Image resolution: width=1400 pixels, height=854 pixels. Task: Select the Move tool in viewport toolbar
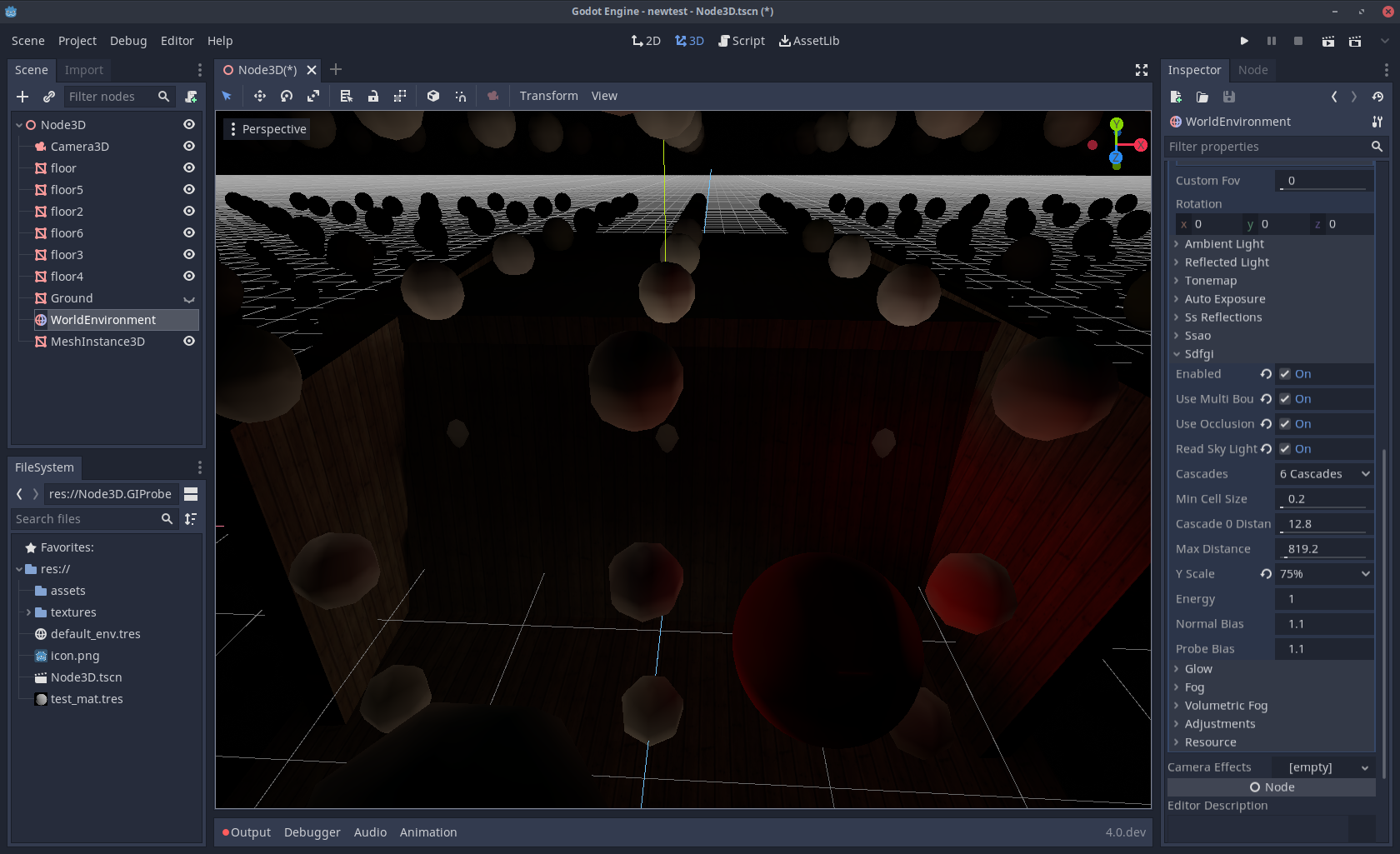(x=259, y=96)
